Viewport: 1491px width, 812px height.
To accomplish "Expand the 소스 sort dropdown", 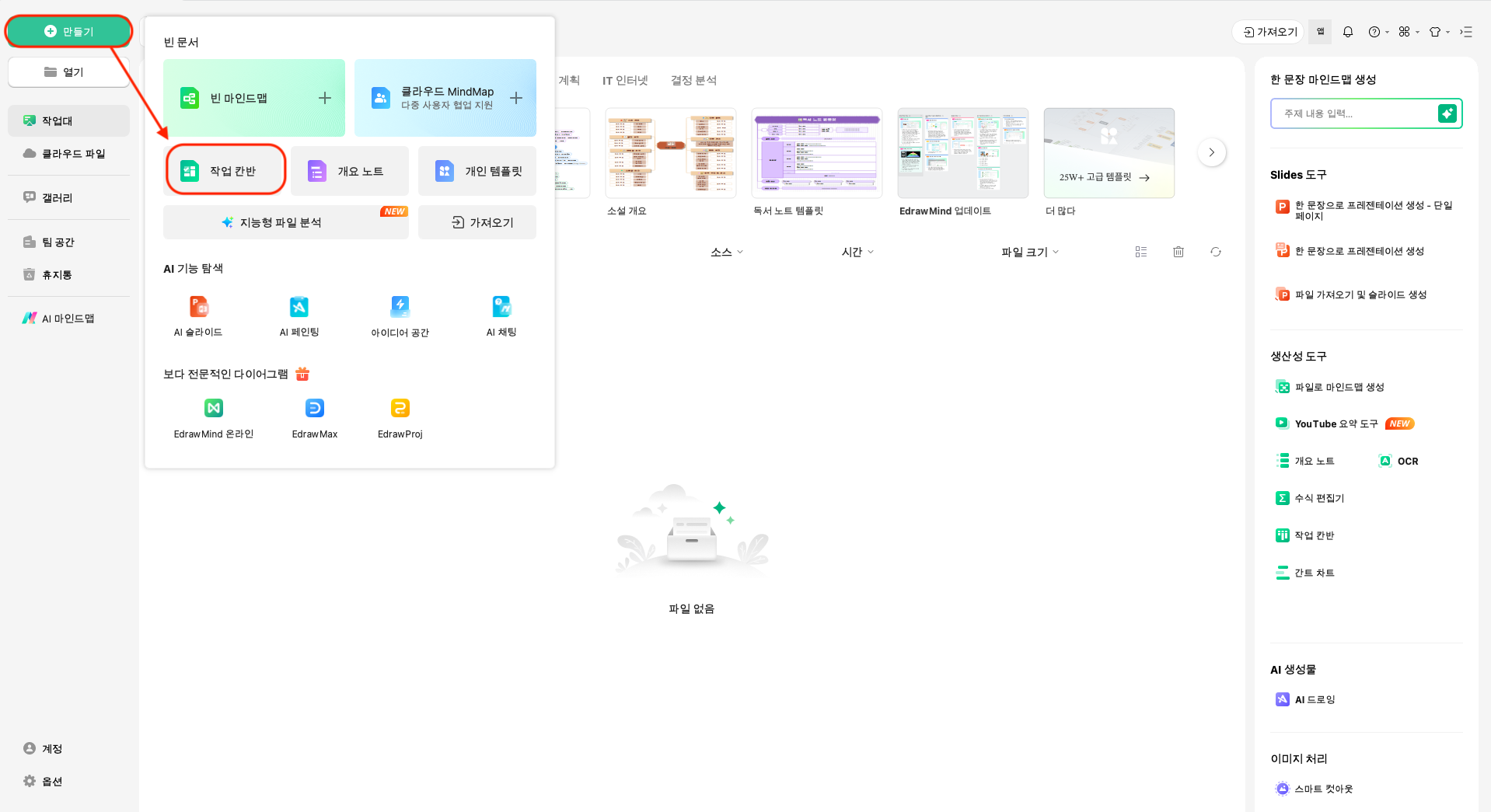I will (725, 252).
